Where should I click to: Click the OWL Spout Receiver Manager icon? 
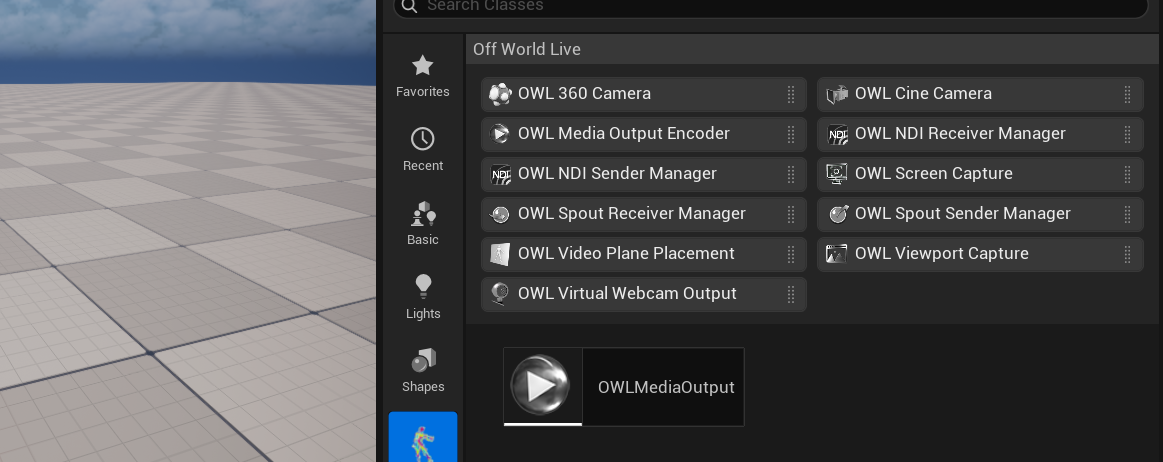coord(500,214)
